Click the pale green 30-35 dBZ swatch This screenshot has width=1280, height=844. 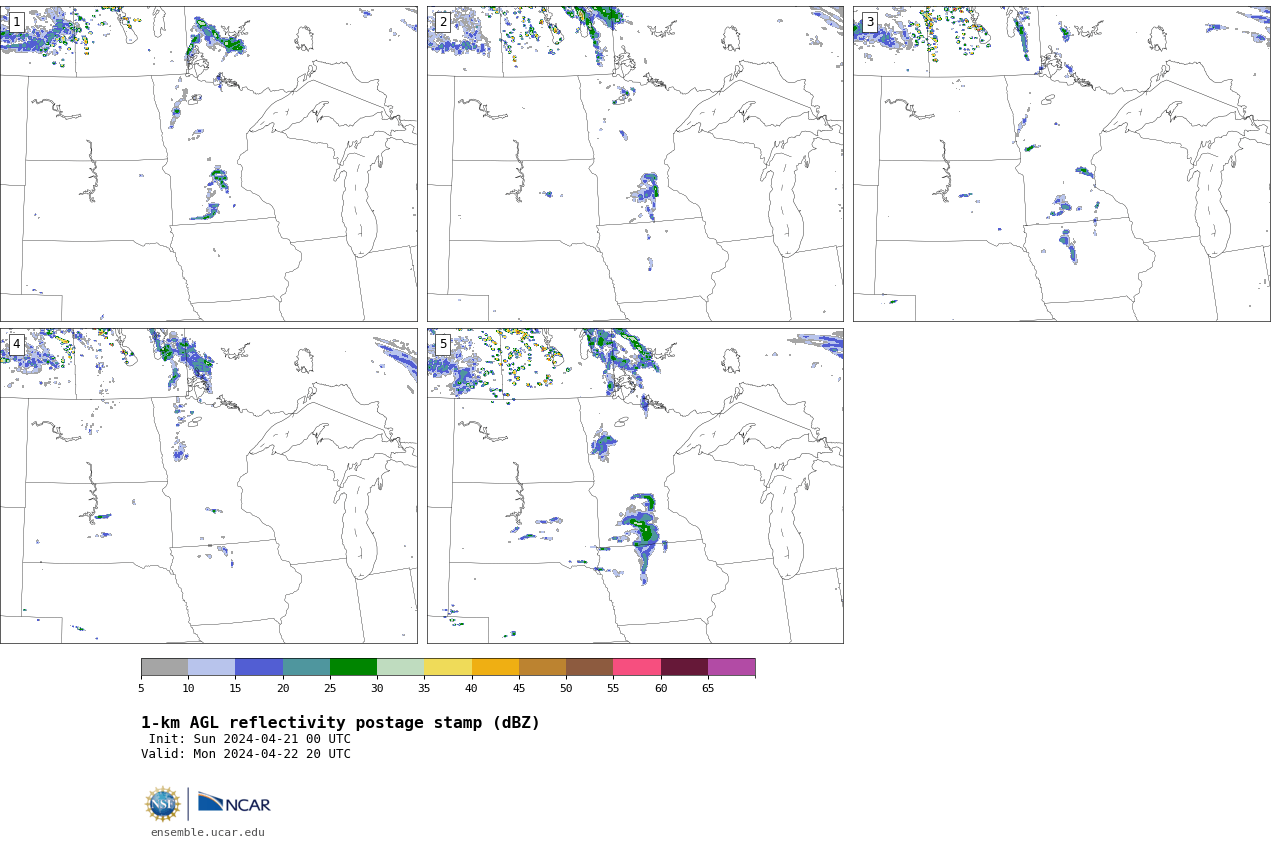(x=401, y=667)
